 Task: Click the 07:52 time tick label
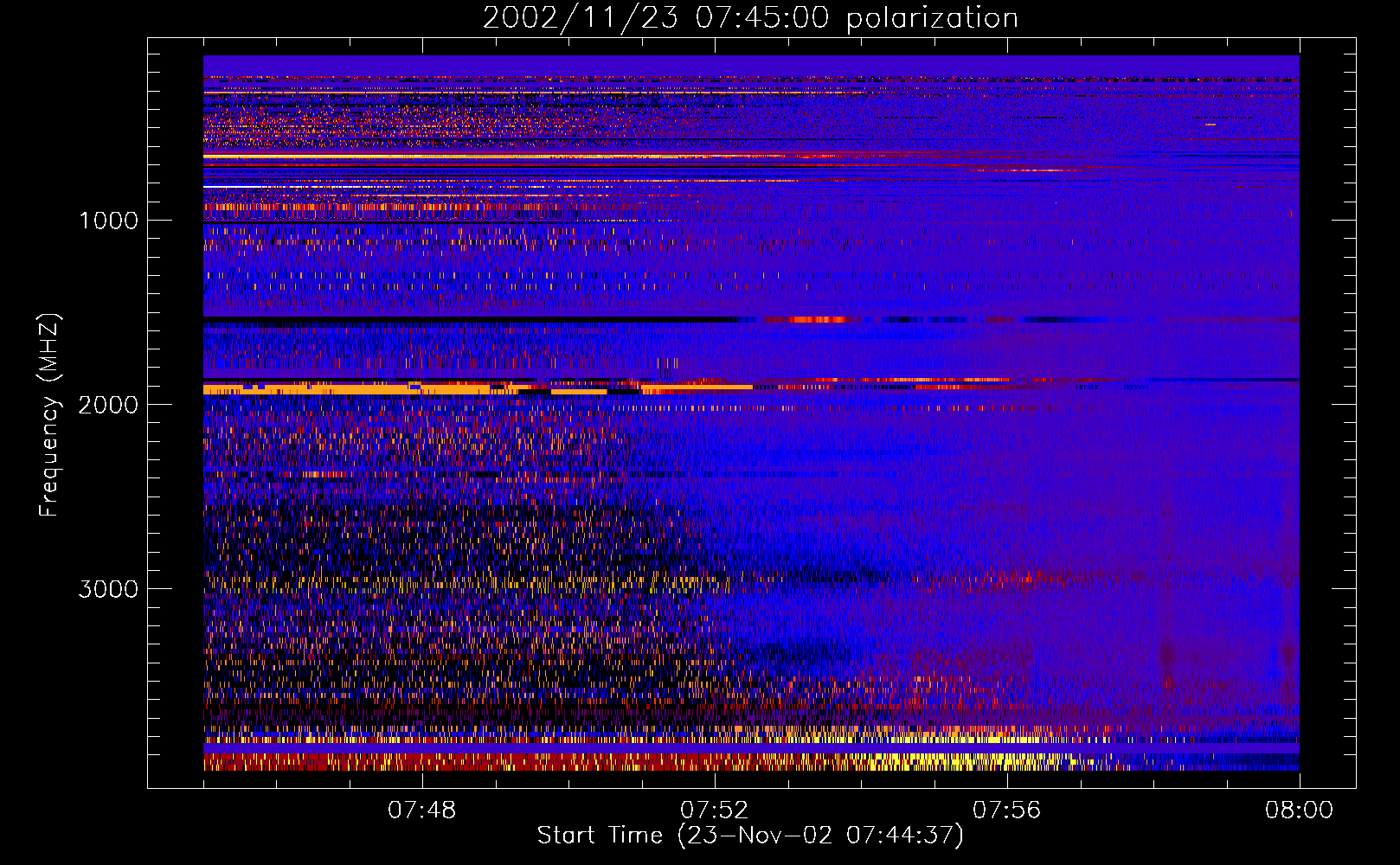714,811
